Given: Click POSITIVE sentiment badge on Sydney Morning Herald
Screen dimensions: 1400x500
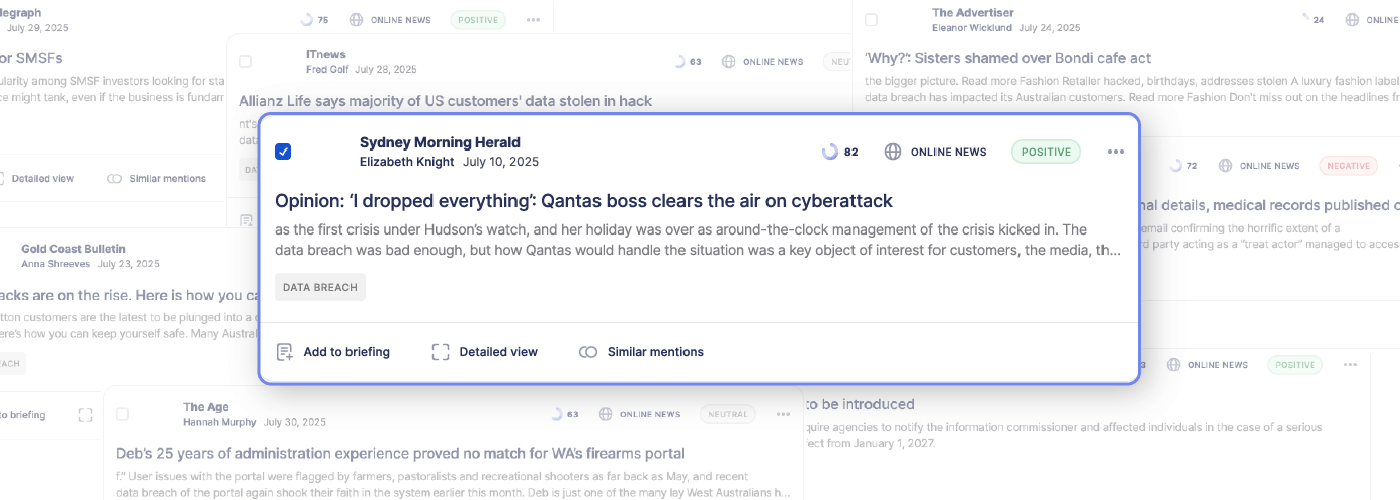Looking at the screenshot, I should click(1046, 152).
